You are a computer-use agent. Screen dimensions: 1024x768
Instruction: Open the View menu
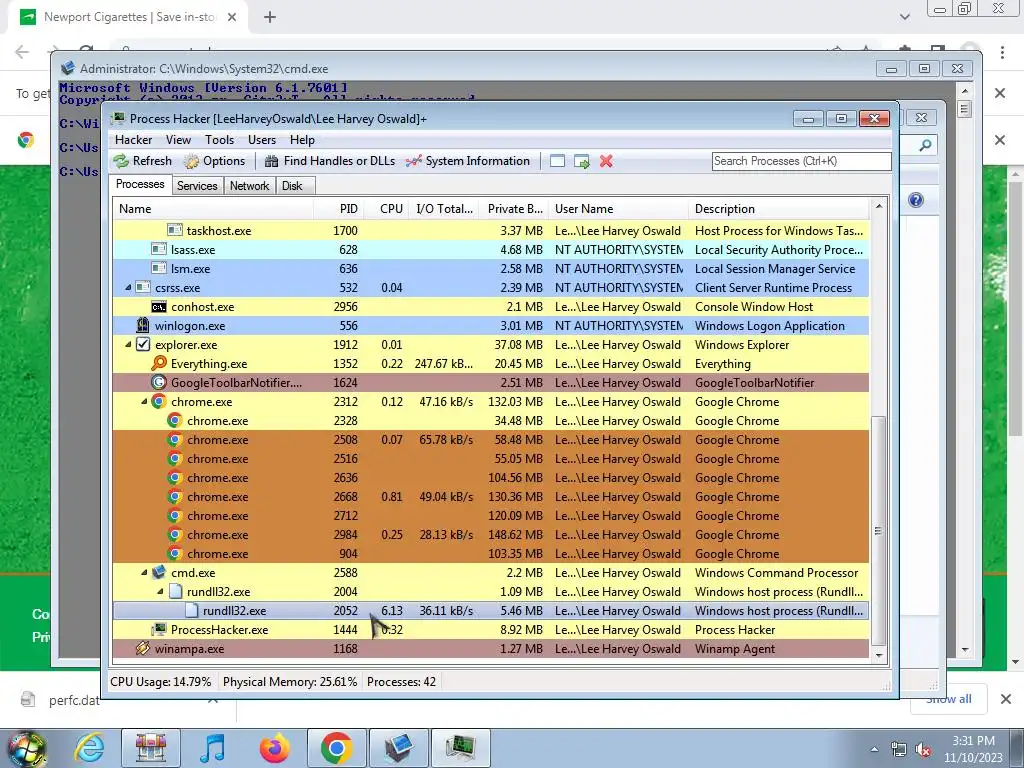pyautogui.click(x=178, y=140)
